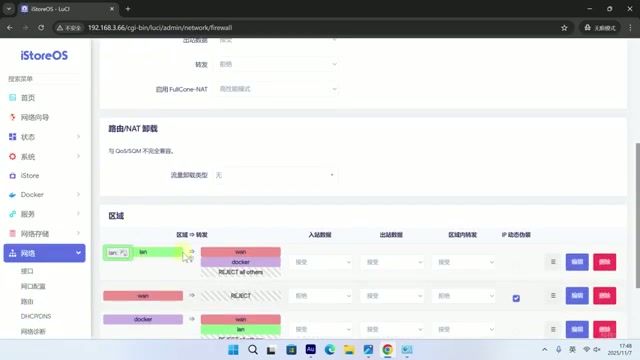
Task: Switch to Chrome on the taskbar
Action: tap(387, 350)
